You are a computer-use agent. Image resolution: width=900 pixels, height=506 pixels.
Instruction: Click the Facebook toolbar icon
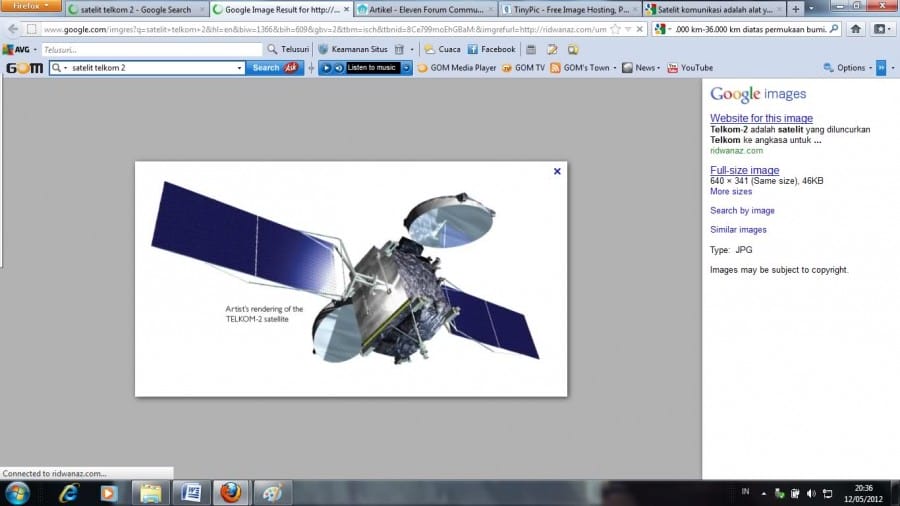(491, 49)
